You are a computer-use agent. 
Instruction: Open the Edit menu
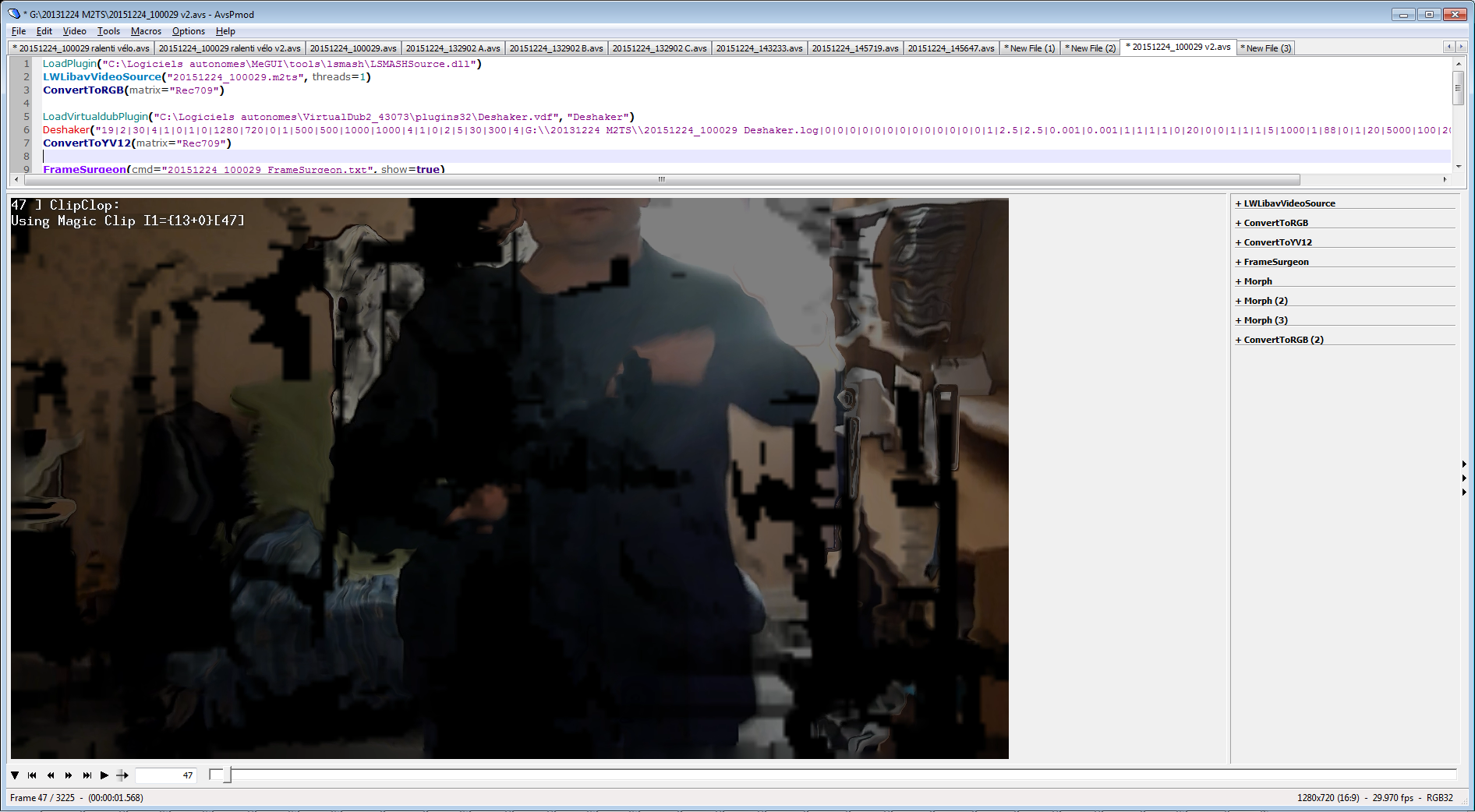point(44,31)
